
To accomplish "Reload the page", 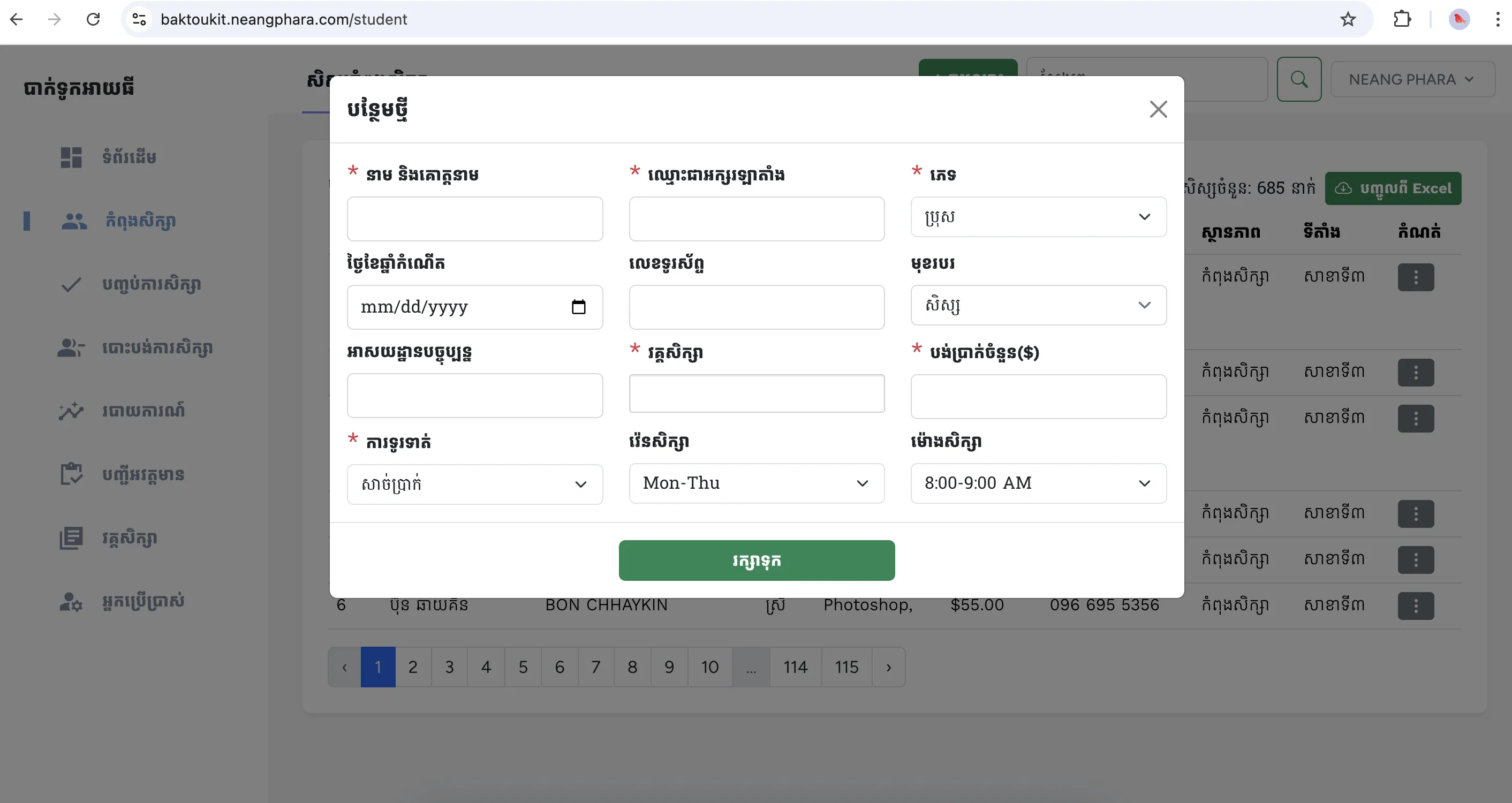I will point(93,19).
